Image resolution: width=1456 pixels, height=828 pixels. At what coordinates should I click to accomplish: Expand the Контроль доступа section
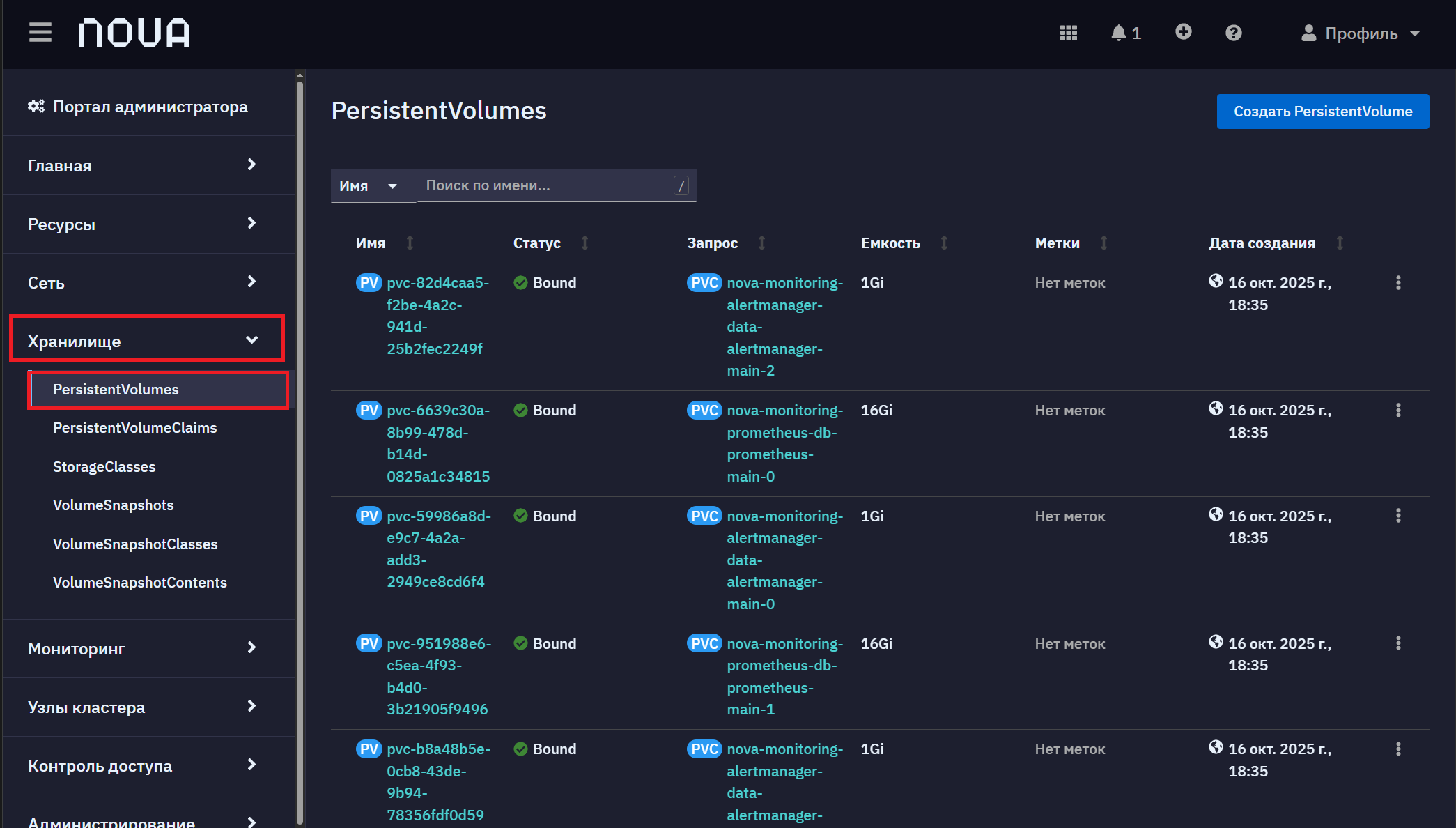tap(149, 765)
